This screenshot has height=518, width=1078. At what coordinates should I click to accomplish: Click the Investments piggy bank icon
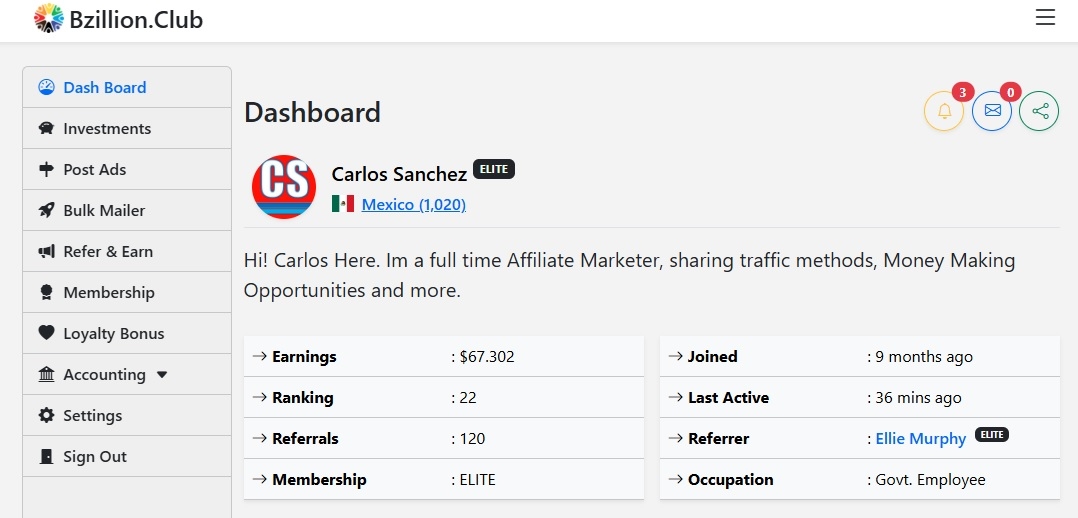(x=46, y=128)
